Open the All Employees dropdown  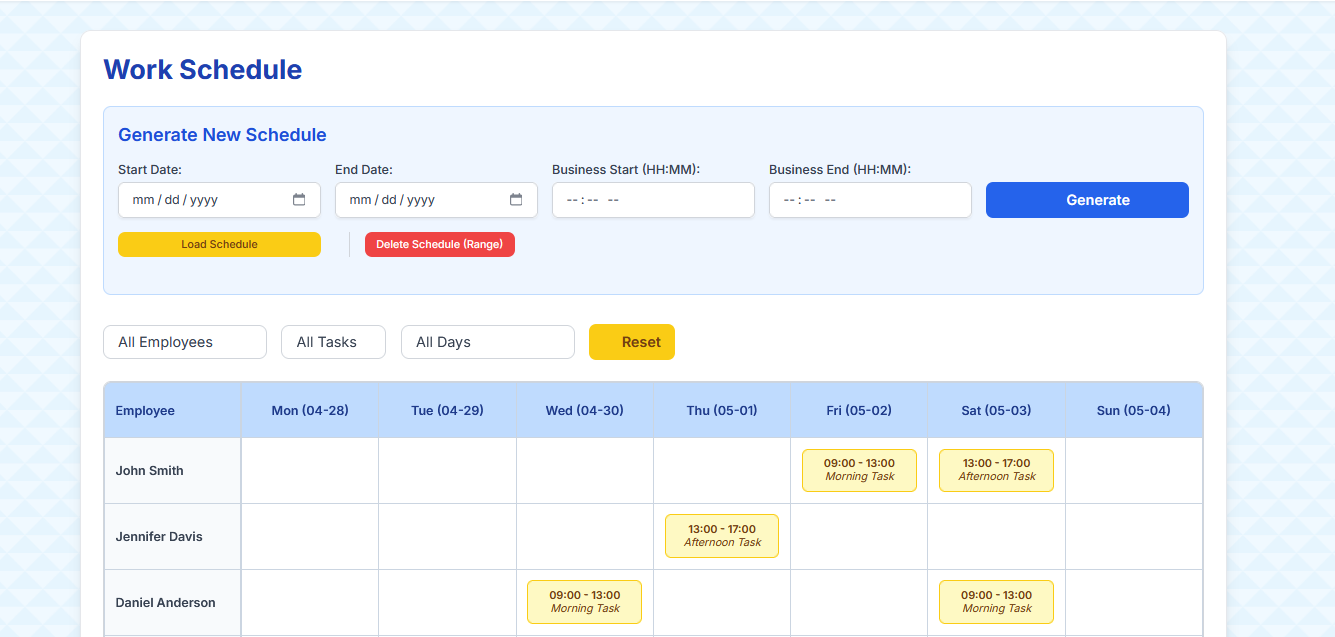coord(185,342)
